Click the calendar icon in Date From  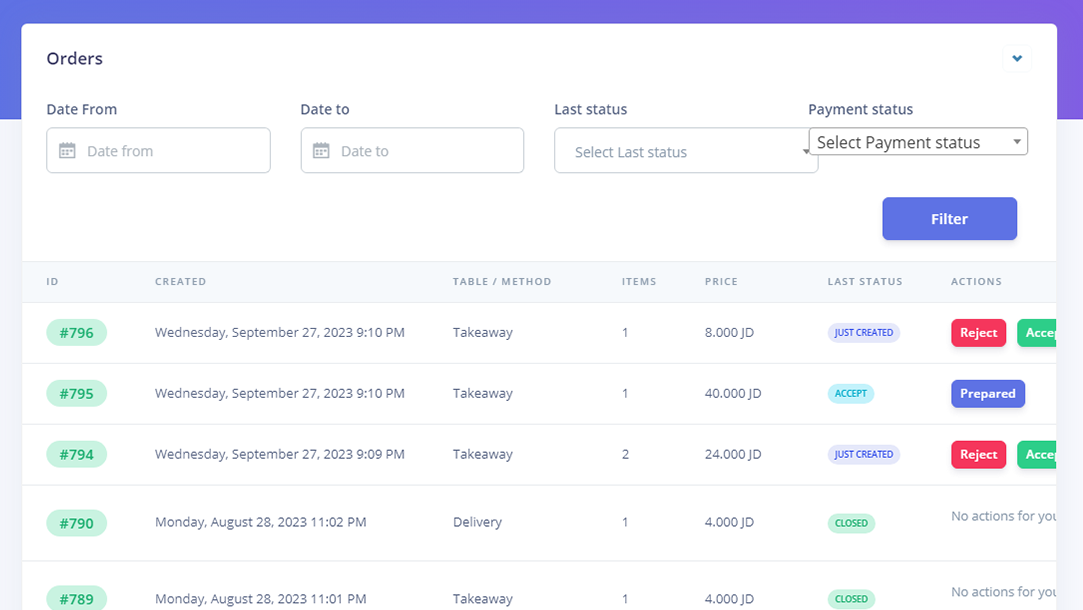point(67,151)
